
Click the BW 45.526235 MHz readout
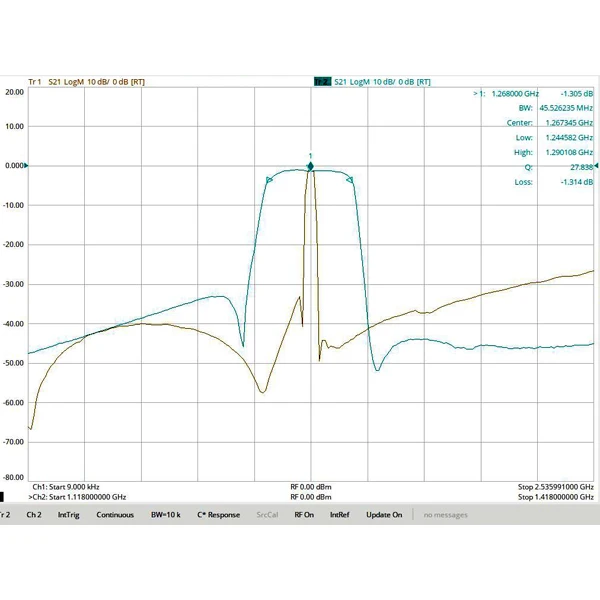click(556, 108)
